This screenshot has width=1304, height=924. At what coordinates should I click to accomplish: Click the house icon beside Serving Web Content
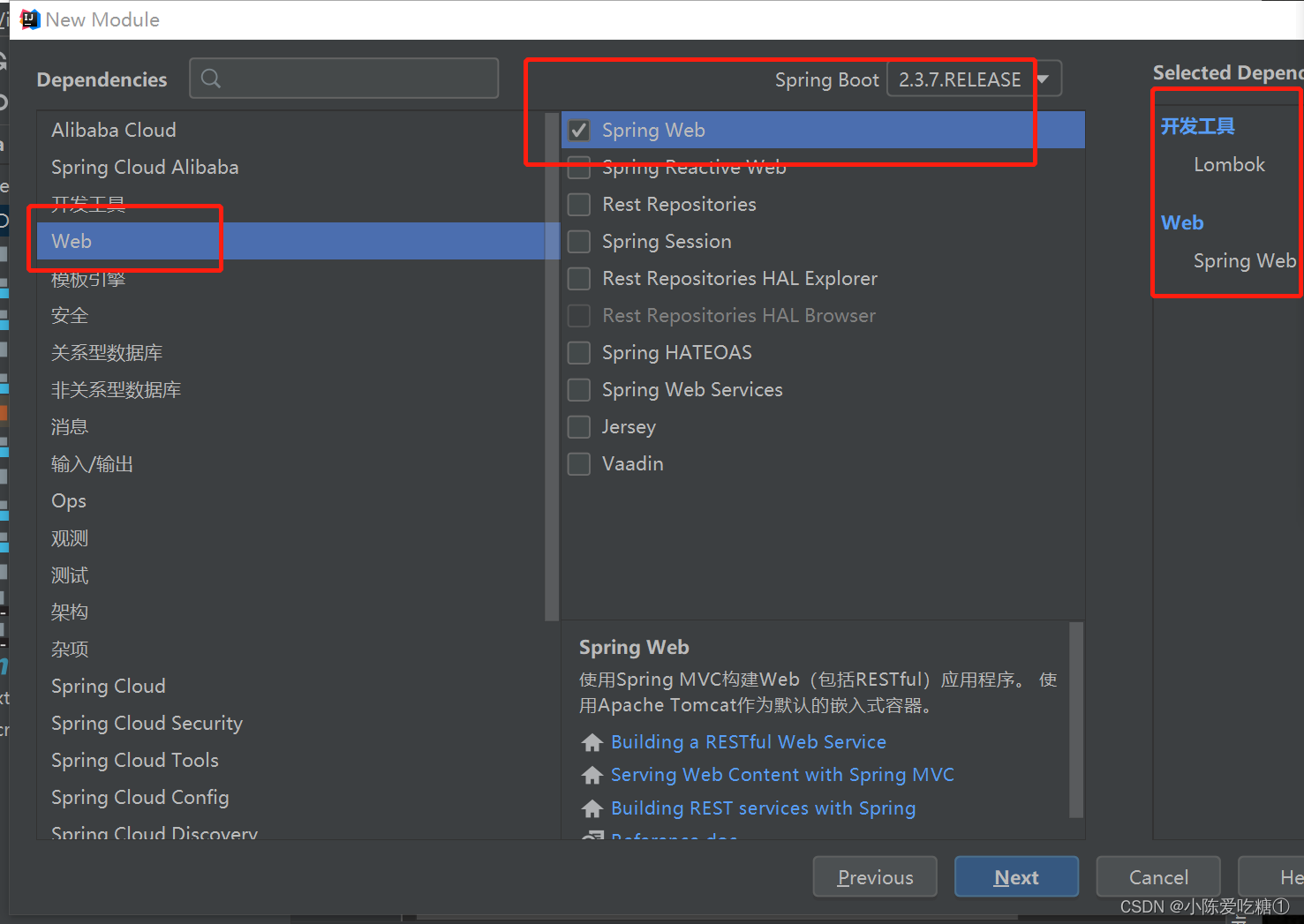click(x=592, y=775)
